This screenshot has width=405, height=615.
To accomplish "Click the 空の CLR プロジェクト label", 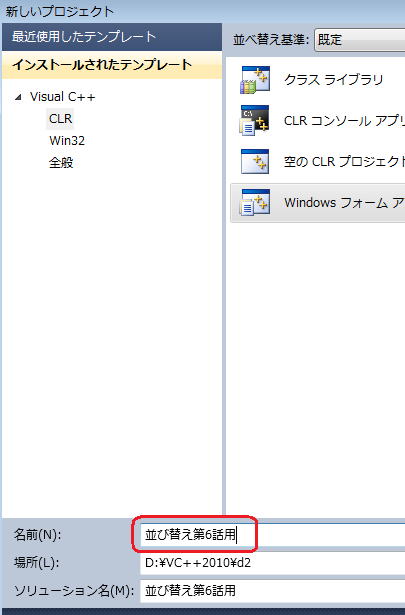I will click(344, 162).
